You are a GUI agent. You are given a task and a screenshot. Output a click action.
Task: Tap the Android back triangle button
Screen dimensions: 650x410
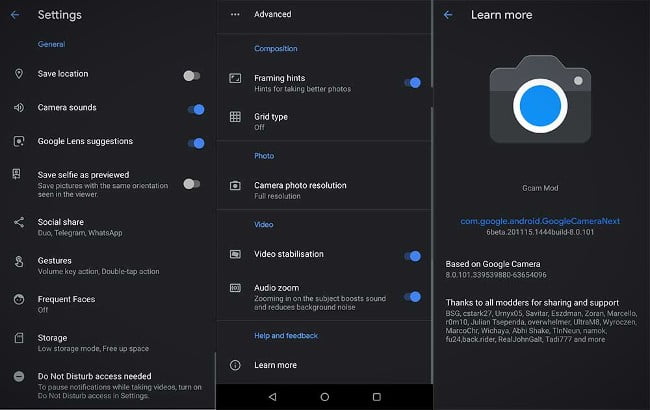[272, 397]
